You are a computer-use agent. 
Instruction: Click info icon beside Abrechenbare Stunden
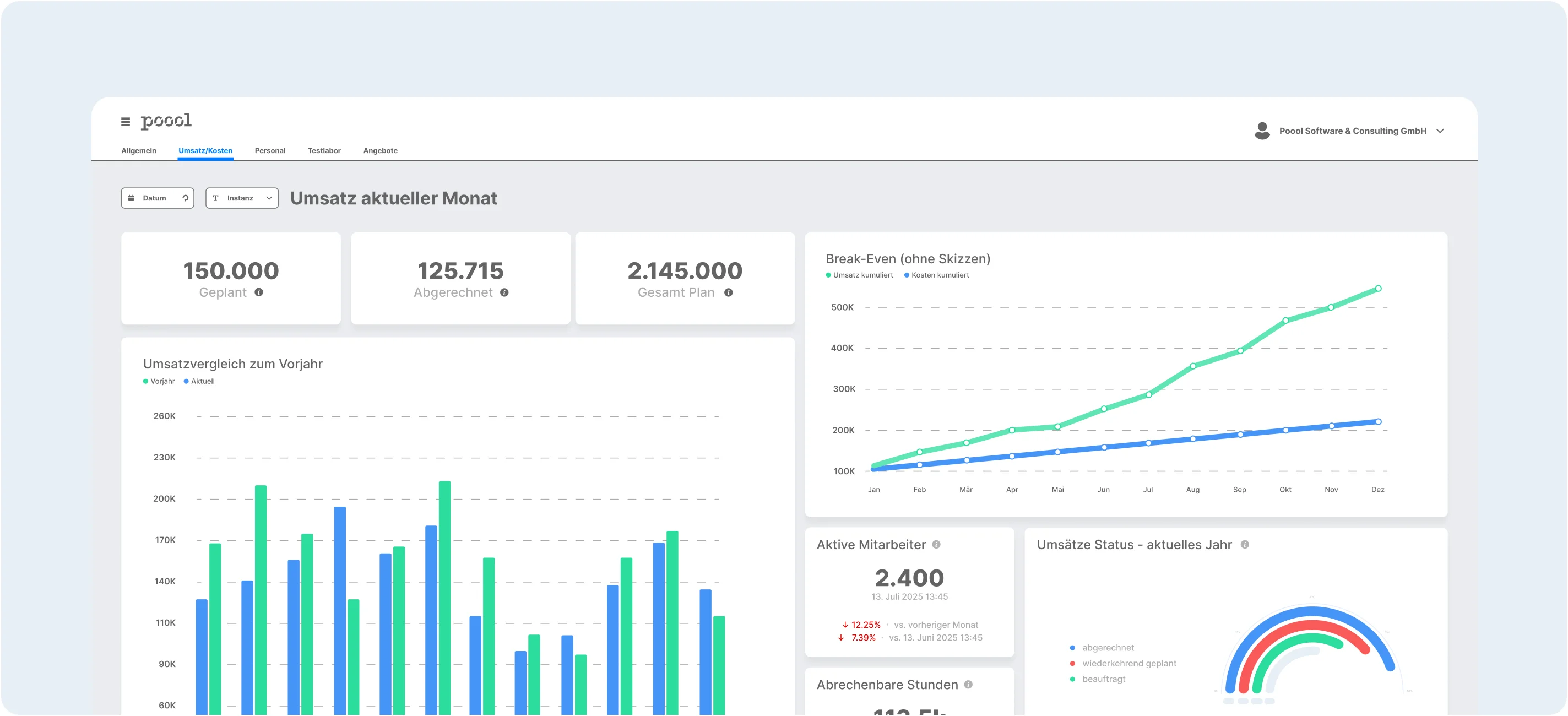(x=968, y=685)
